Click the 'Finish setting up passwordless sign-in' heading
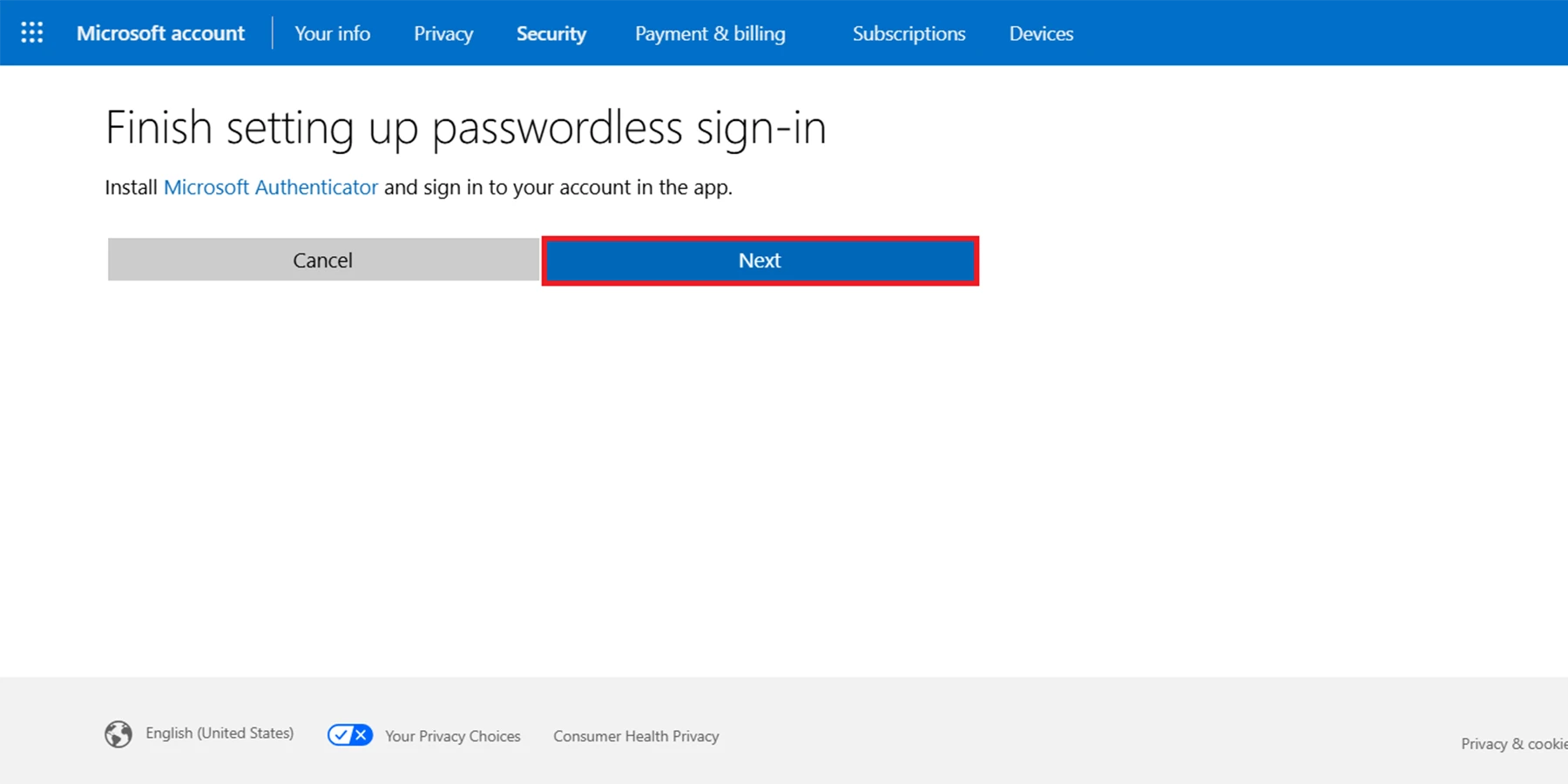 tap(465, 128)
